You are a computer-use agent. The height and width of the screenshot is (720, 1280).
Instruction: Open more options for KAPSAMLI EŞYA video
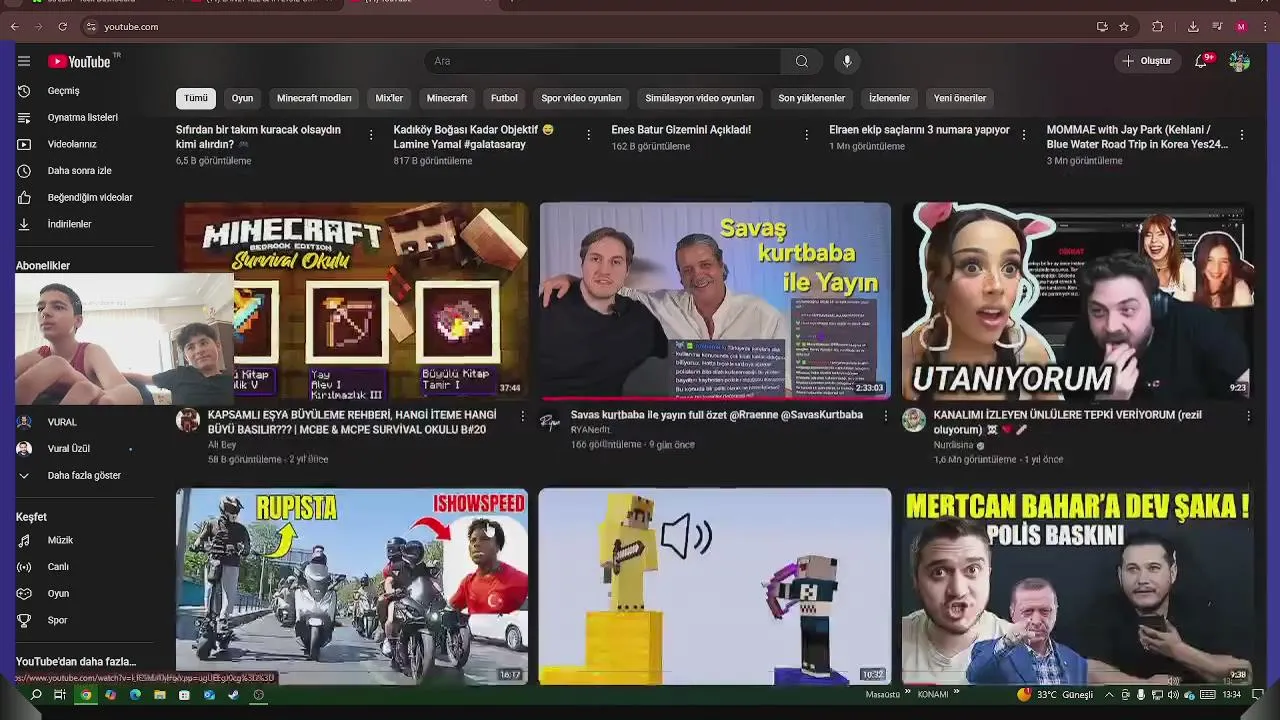[522, 416]
